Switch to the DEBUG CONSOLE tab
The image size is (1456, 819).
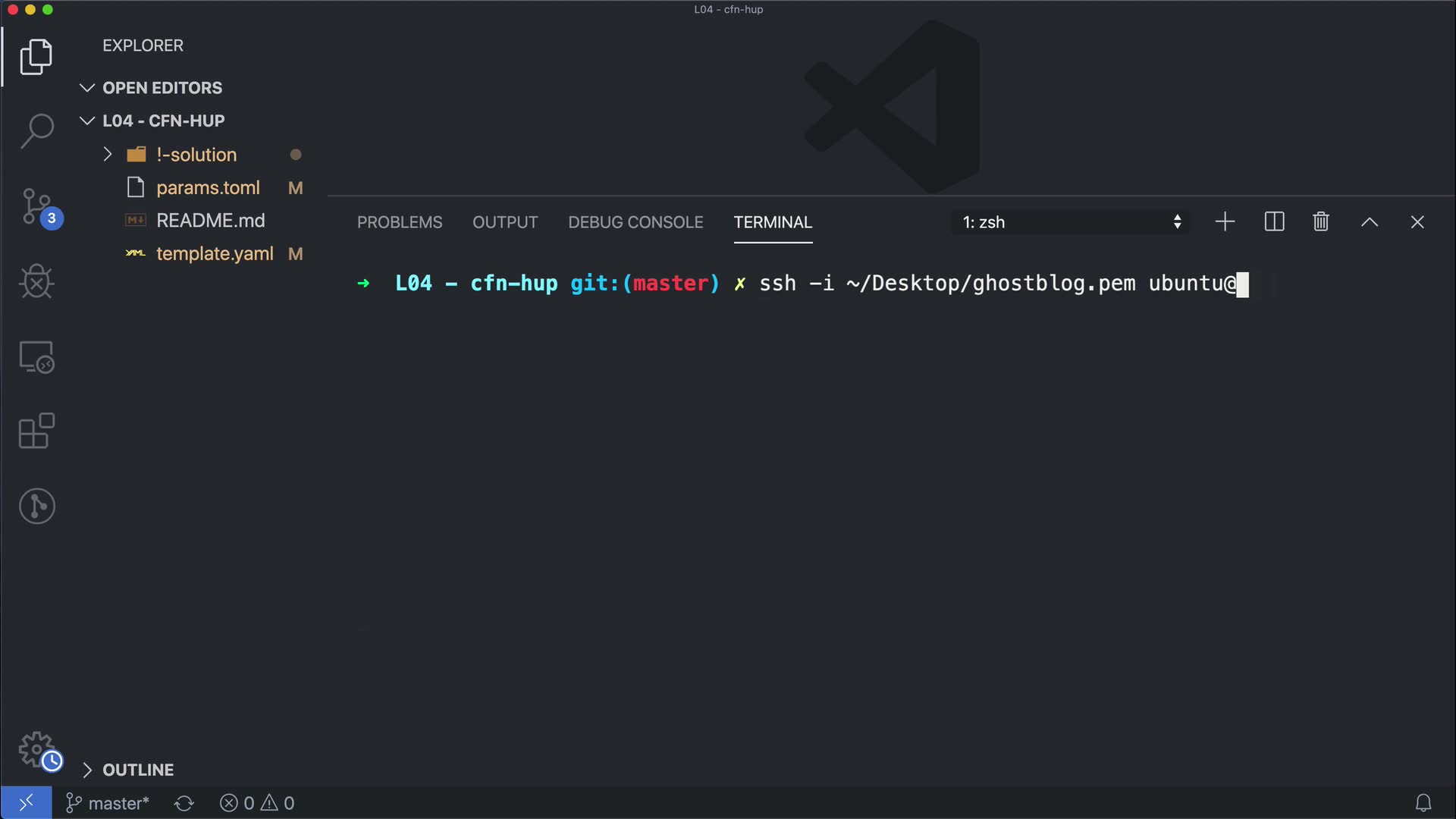click(x=635, y=222)
